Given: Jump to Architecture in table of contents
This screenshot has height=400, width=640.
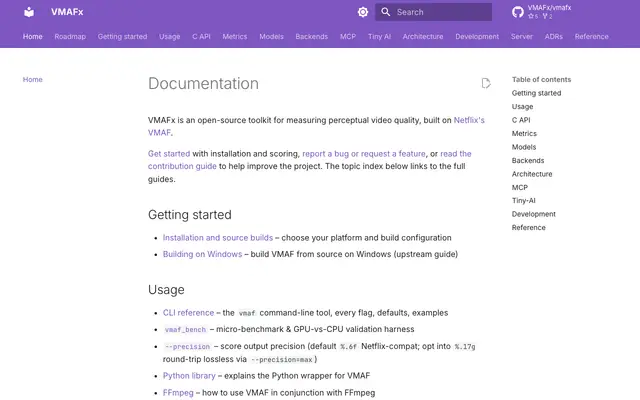Looking at the screenshot, I should point(532,174).
